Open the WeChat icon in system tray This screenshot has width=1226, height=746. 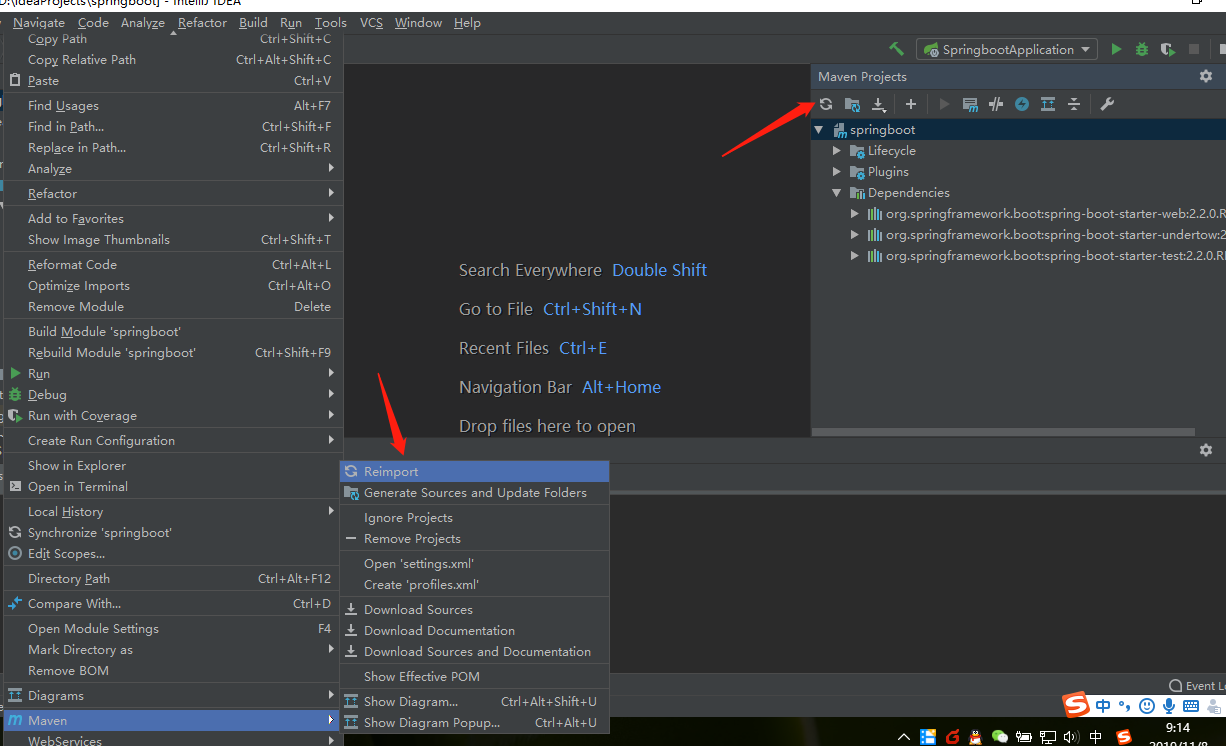click(1000, 737)
